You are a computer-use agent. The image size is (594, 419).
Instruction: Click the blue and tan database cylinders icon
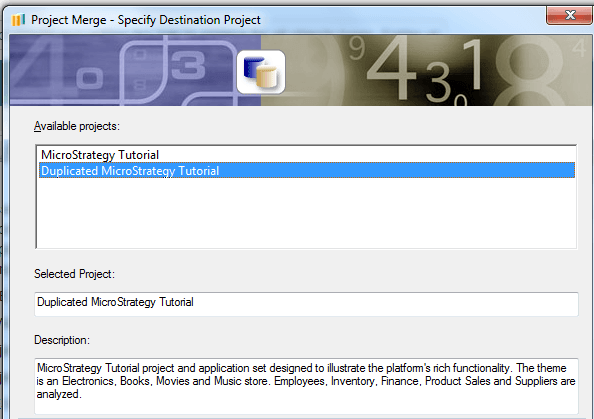coord(261,72)
